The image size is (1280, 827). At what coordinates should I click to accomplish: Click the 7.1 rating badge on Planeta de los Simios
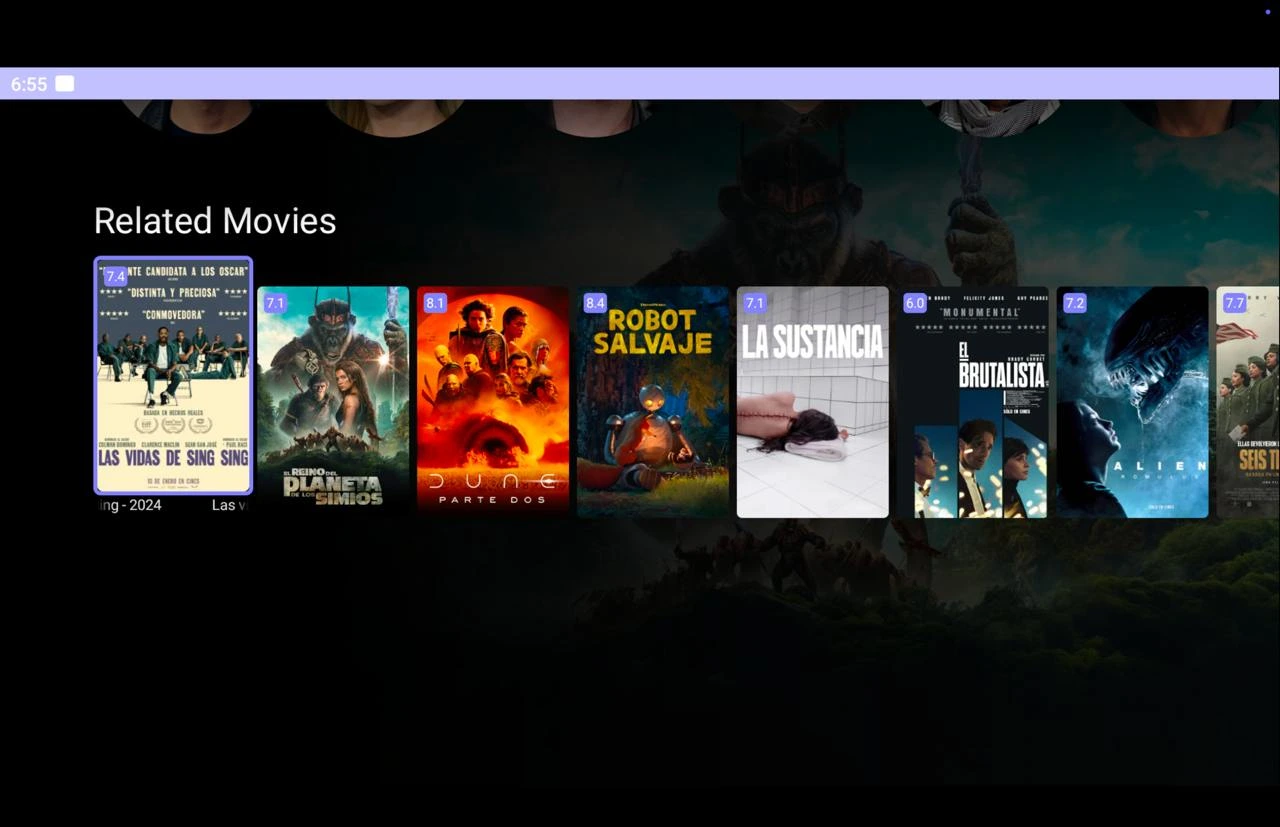(275, 303)
